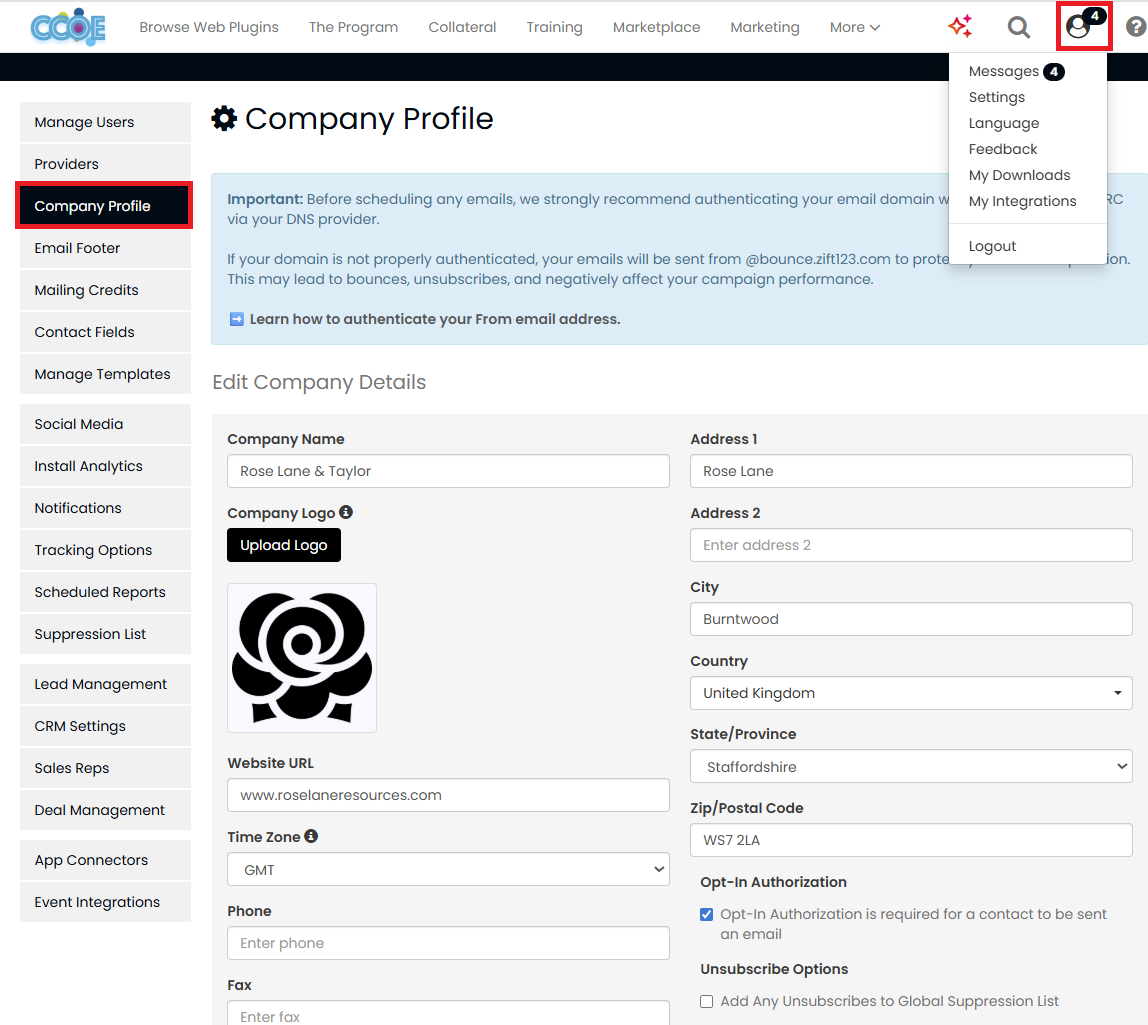Click the search magnifier icon
This screenshot has width=1148, height=1025.
[x=1018, y=27]
